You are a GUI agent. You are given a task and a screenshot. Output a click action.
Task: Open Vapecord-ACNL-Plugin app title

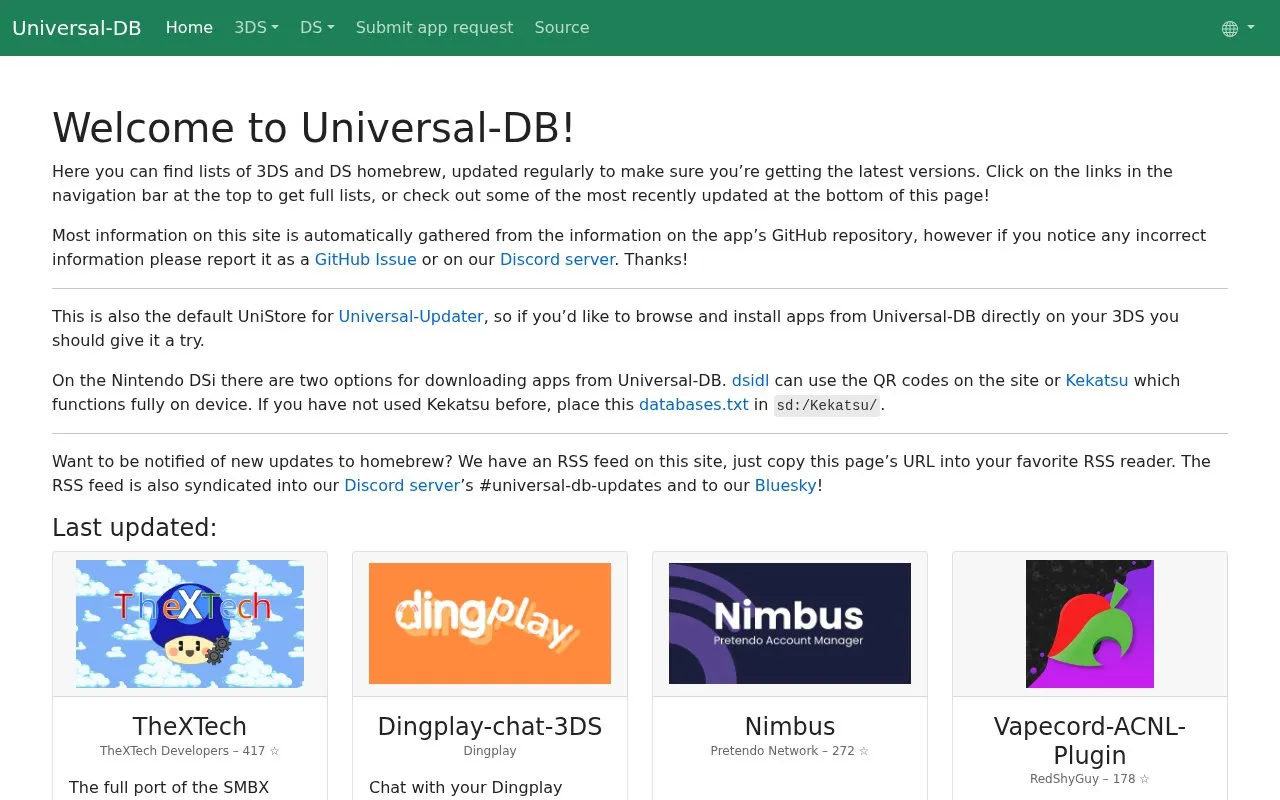(1090, 741)
